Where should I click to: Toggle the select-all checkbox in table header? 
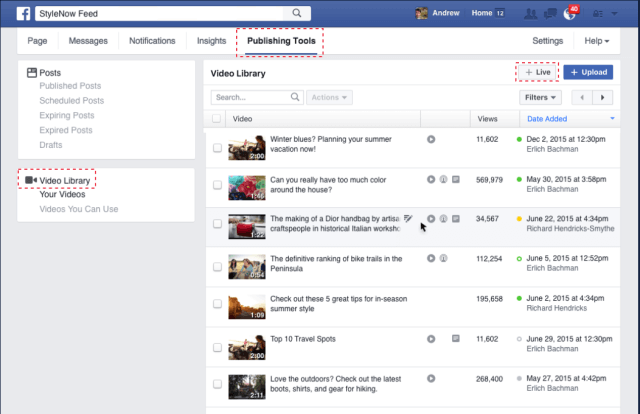[218, 119]
